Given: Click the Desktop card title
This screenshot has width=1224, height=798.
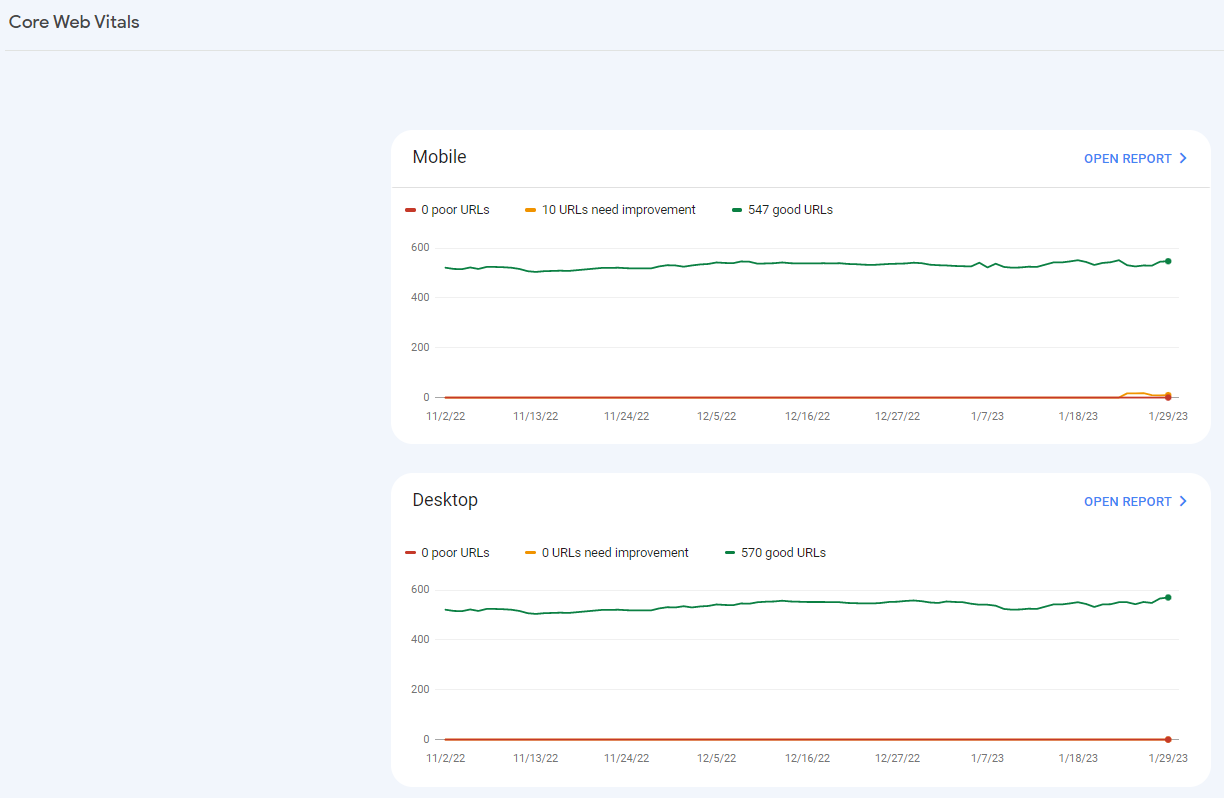Looking at the screenshot, I should [x=445, y=500].
